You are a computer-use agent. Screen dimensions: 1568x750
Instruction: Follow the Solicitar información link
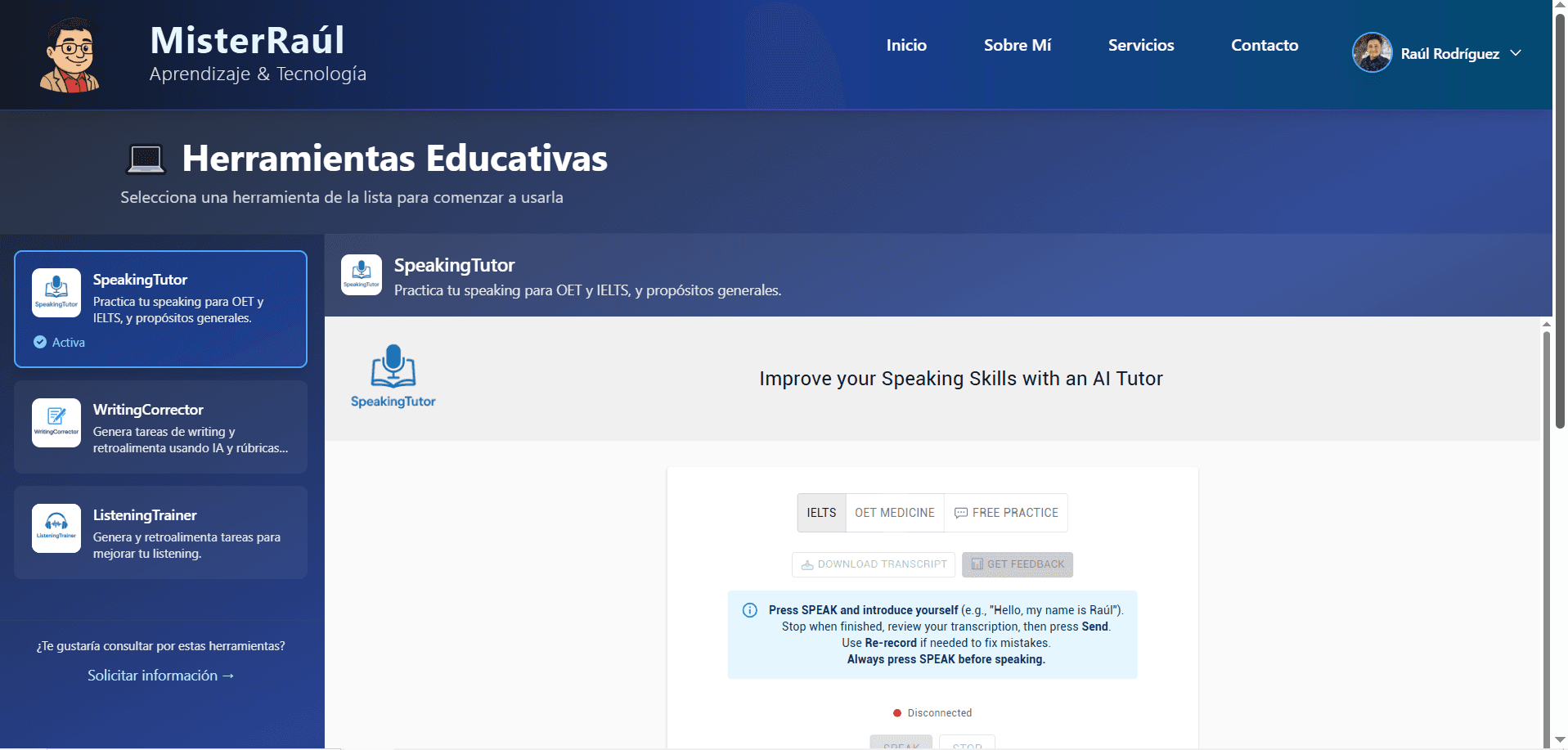[161, 676]
